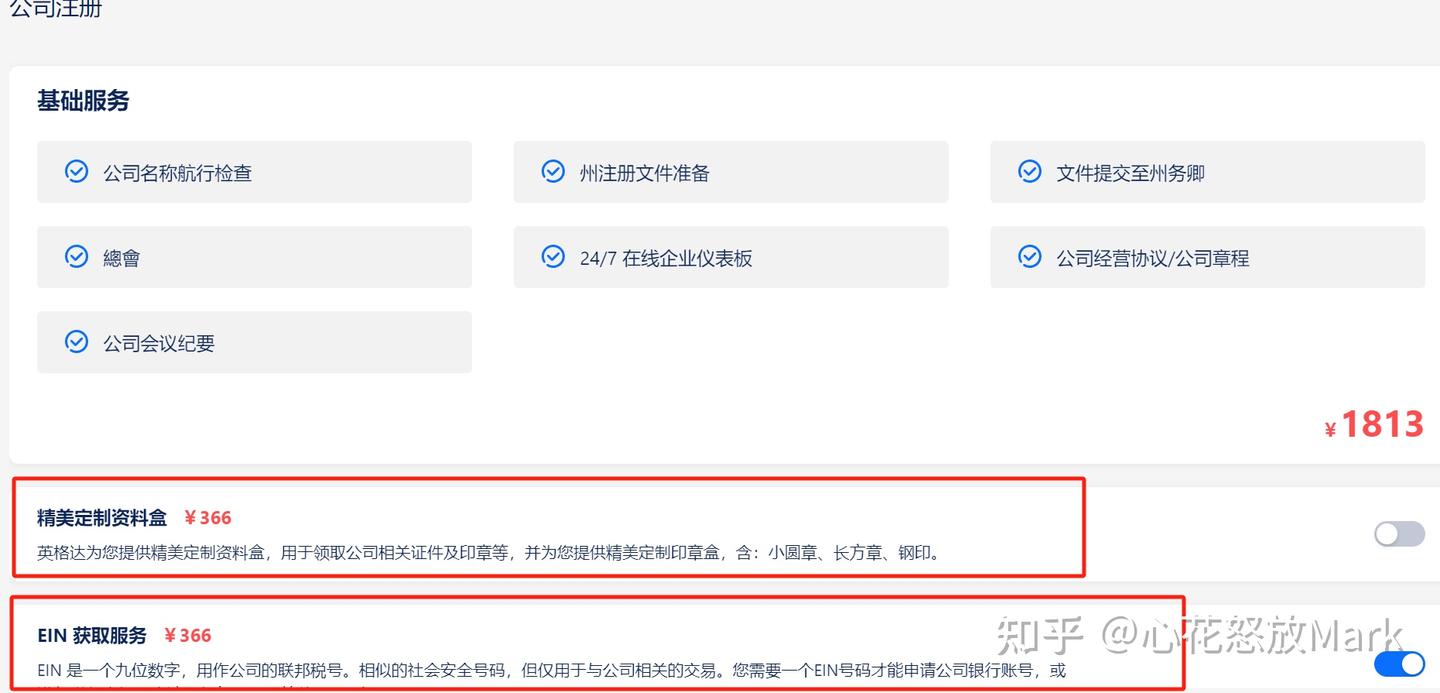1440x693 pixels.
Task: Click the checkmark icon beside 公司名称航行检查
Action: [77, 171]
